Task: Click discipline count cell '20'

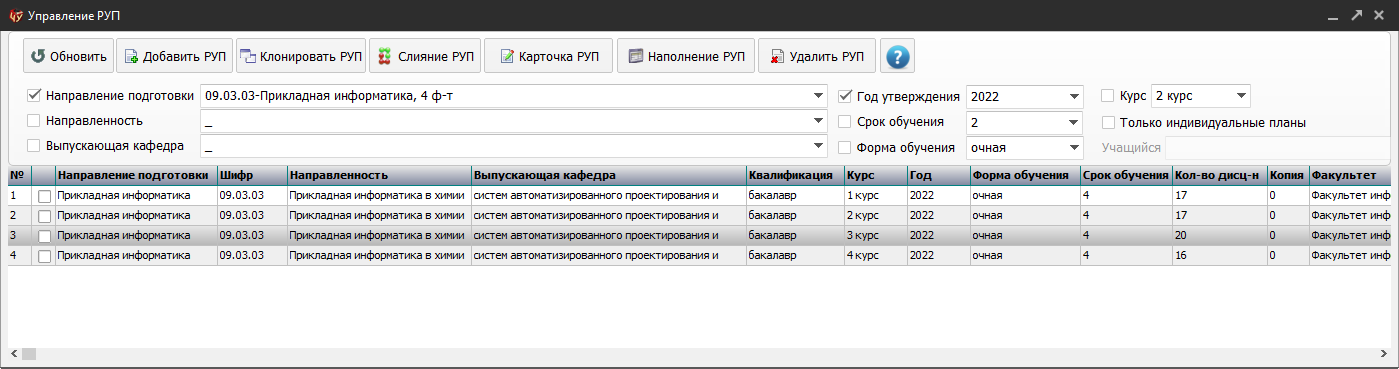Action: tap(1219, 236)
